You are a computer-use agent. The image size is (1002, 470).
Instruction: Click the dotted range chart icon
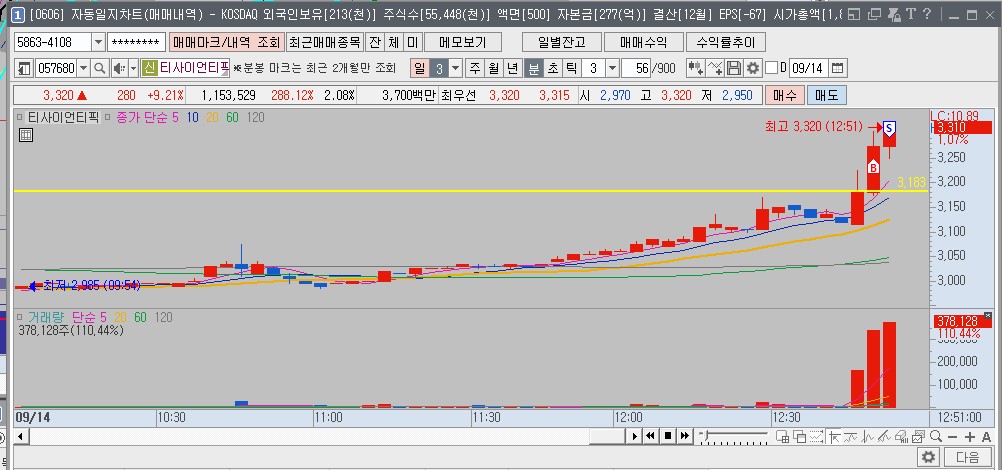coord(816,437)
